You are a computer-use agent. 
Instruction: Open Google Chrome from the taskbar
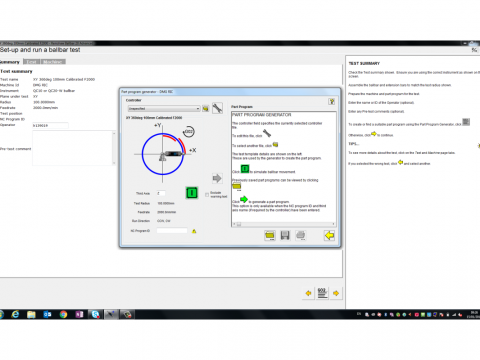(63, 314)
